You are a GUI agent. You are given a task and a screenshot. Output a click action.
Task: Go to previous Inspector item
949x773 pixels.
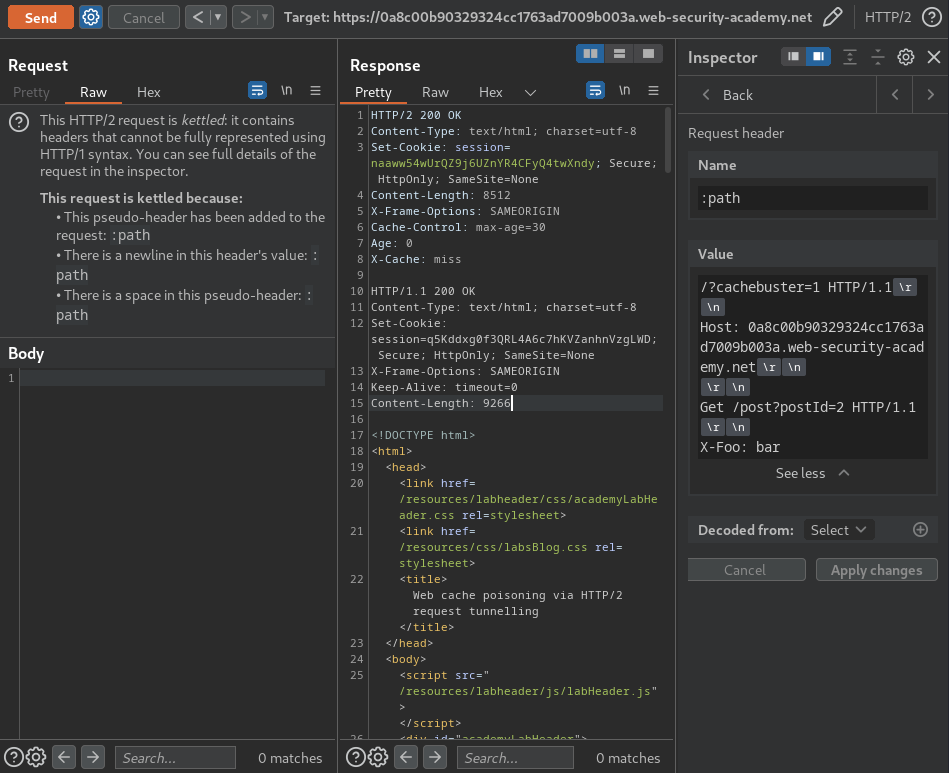[x=895, y=95]
